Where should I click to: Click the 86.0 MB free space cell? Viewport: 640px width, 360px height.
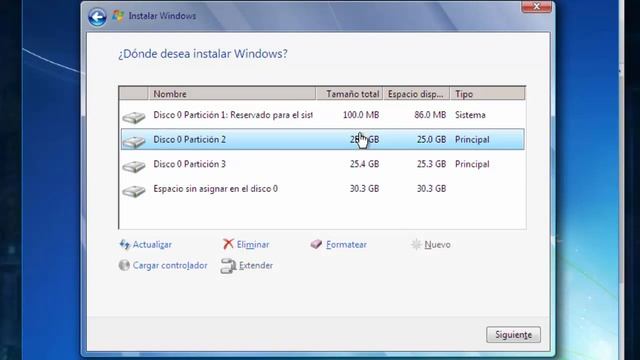[x=430, y=115]
